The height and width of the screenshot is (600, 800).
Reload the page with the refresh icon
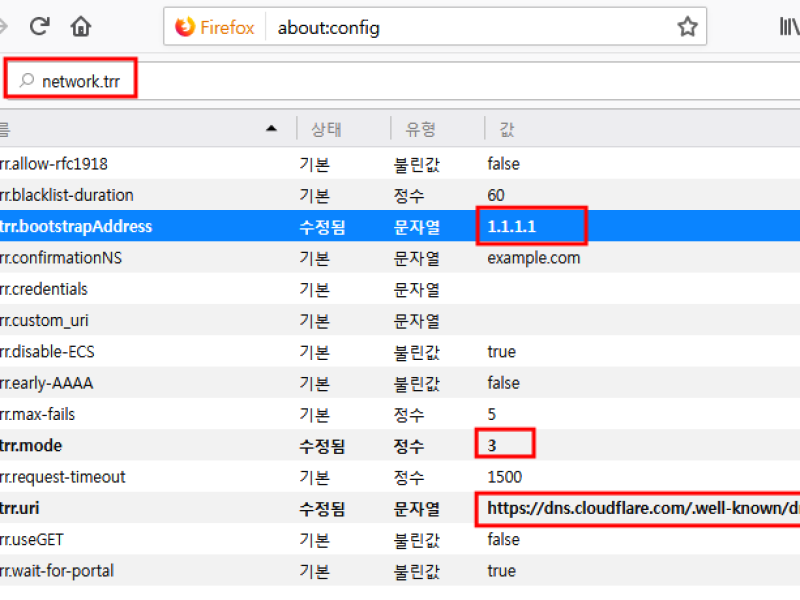(39, 26)
